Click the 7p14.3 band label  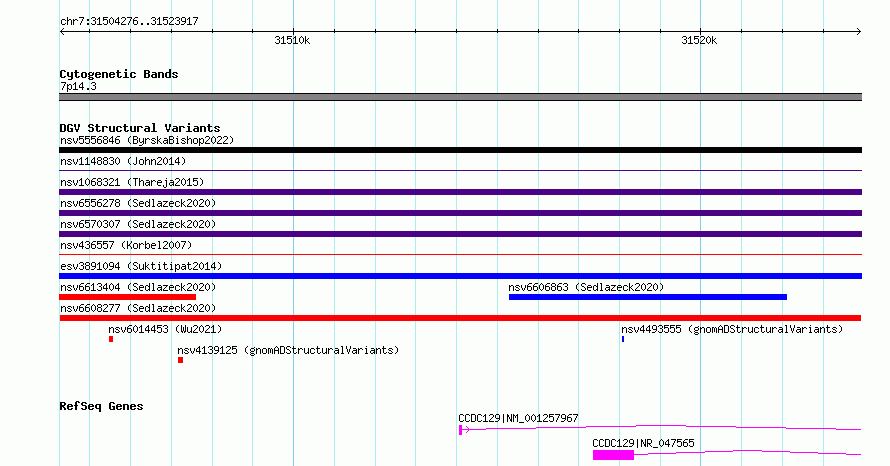tap(78, 86)
